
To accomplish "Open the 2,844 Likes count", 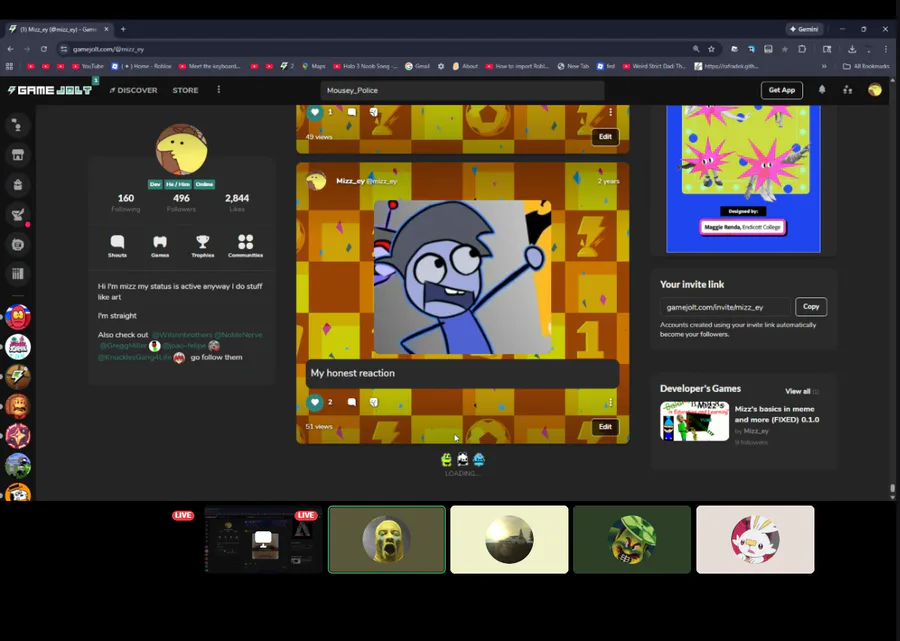I will [237, 202].
